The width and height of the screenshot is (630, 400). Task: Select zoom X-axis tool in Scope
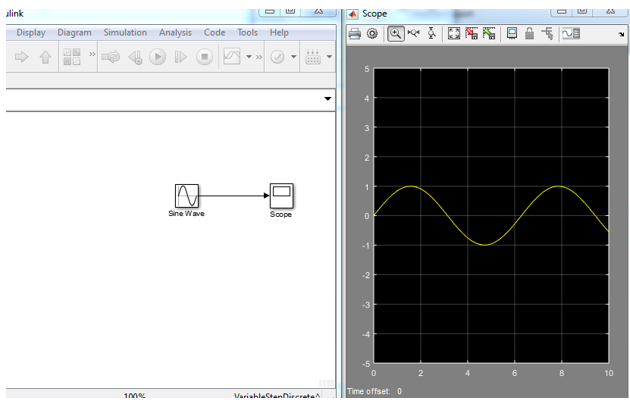(x=413, y=34)
